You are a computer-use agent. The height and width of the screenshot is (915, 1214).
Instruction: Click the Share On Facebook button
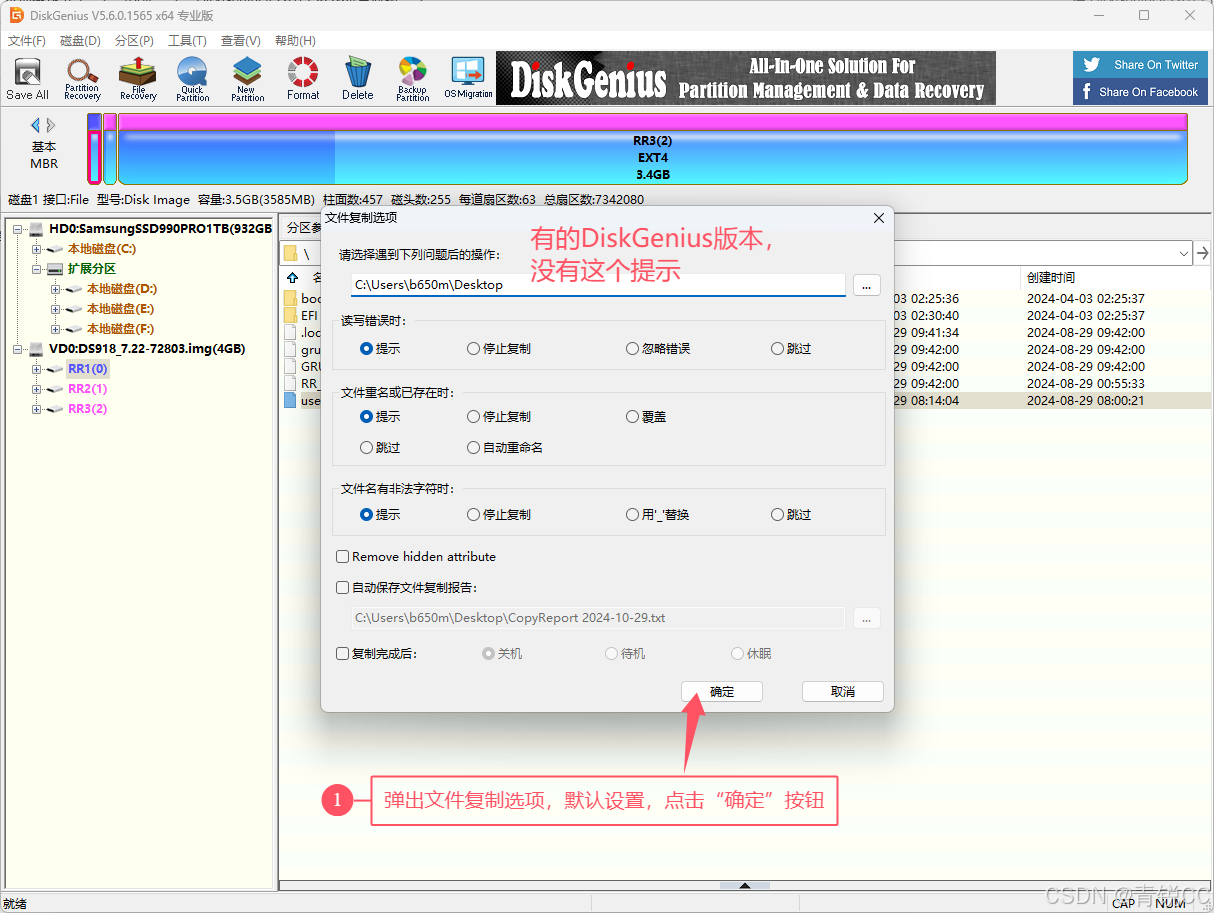pyautogui.click(x=1139, y=92)
